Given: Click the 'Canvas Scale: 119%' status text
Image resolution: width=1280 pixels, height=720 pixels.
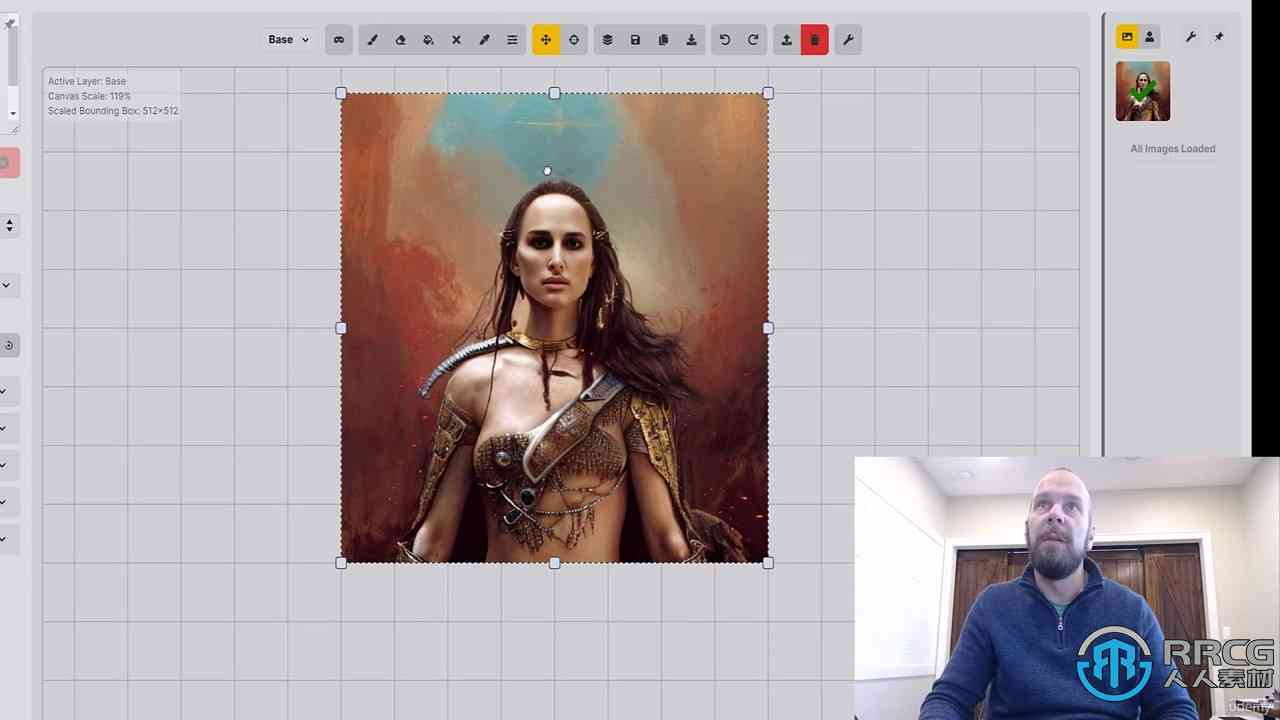Looking at the screenshot, I should pyautogui.click(x=89, y=96).
